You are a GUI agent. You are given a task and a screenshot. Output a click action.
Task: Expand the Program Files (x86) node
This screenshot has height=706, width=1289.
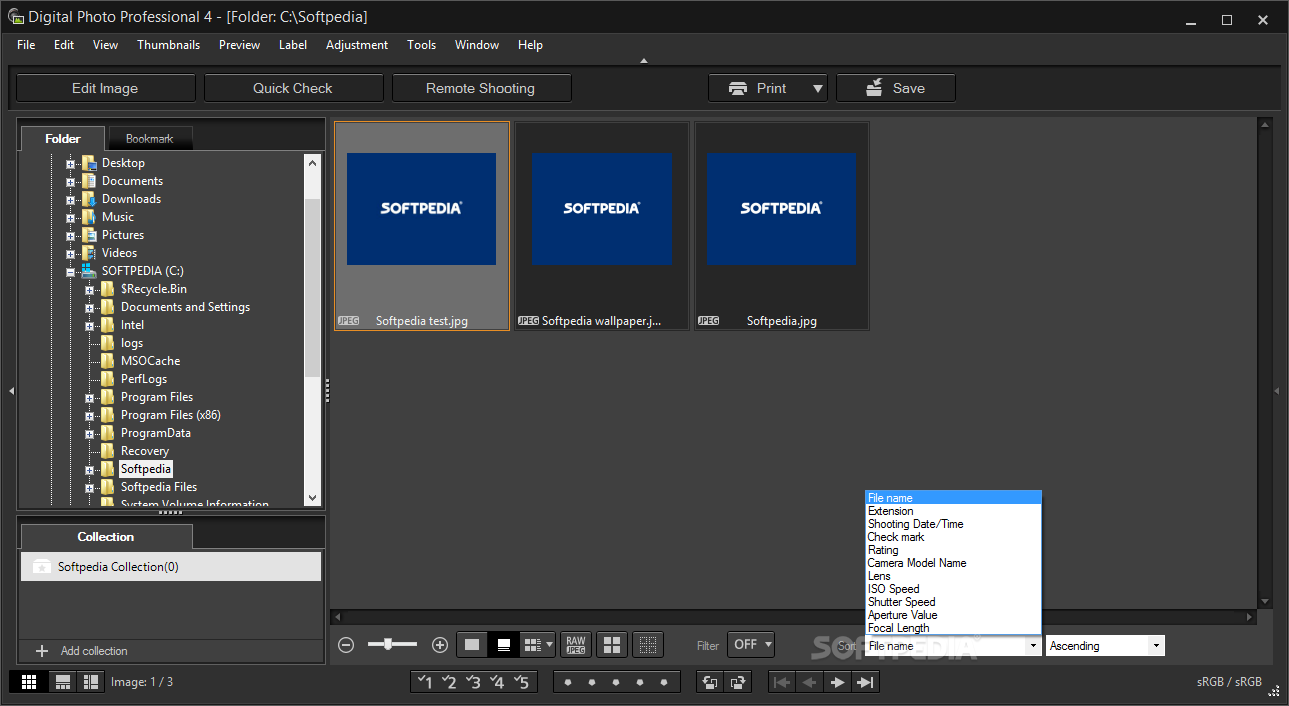click(89, 415)
